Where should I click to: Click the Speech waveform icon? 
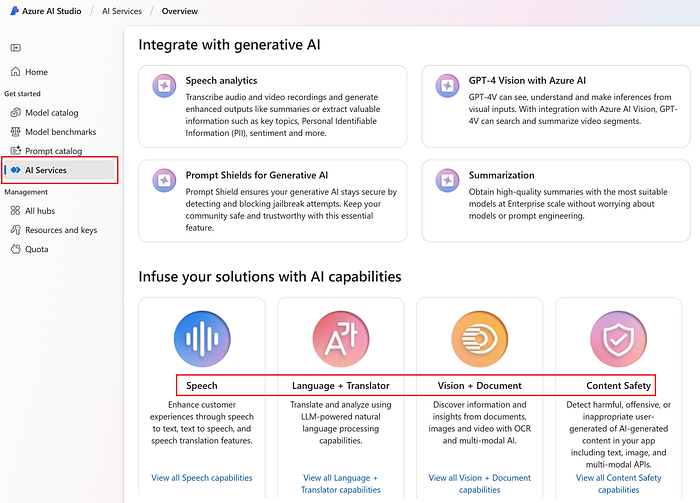click(201, 340)
